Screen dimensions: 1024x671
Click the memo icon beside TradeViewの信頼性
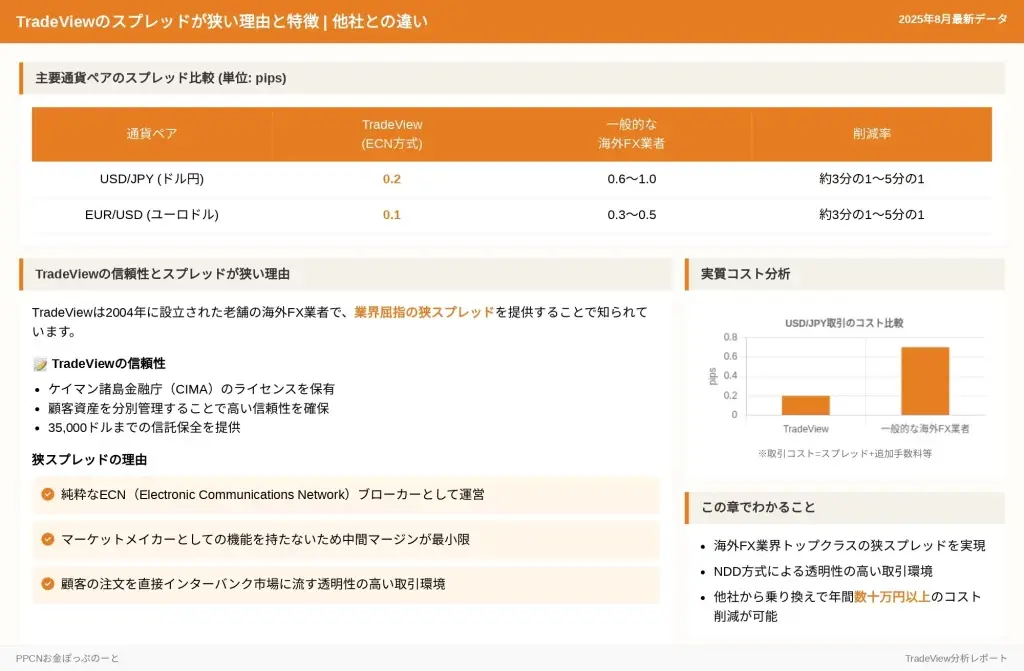click(40, 364)
